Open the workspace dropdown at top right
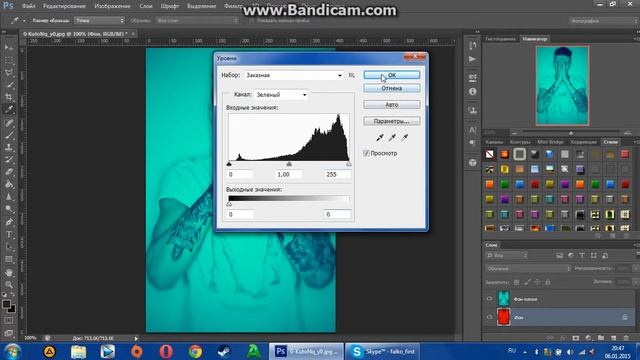640x360 pixels. click(x=603, y=20)
